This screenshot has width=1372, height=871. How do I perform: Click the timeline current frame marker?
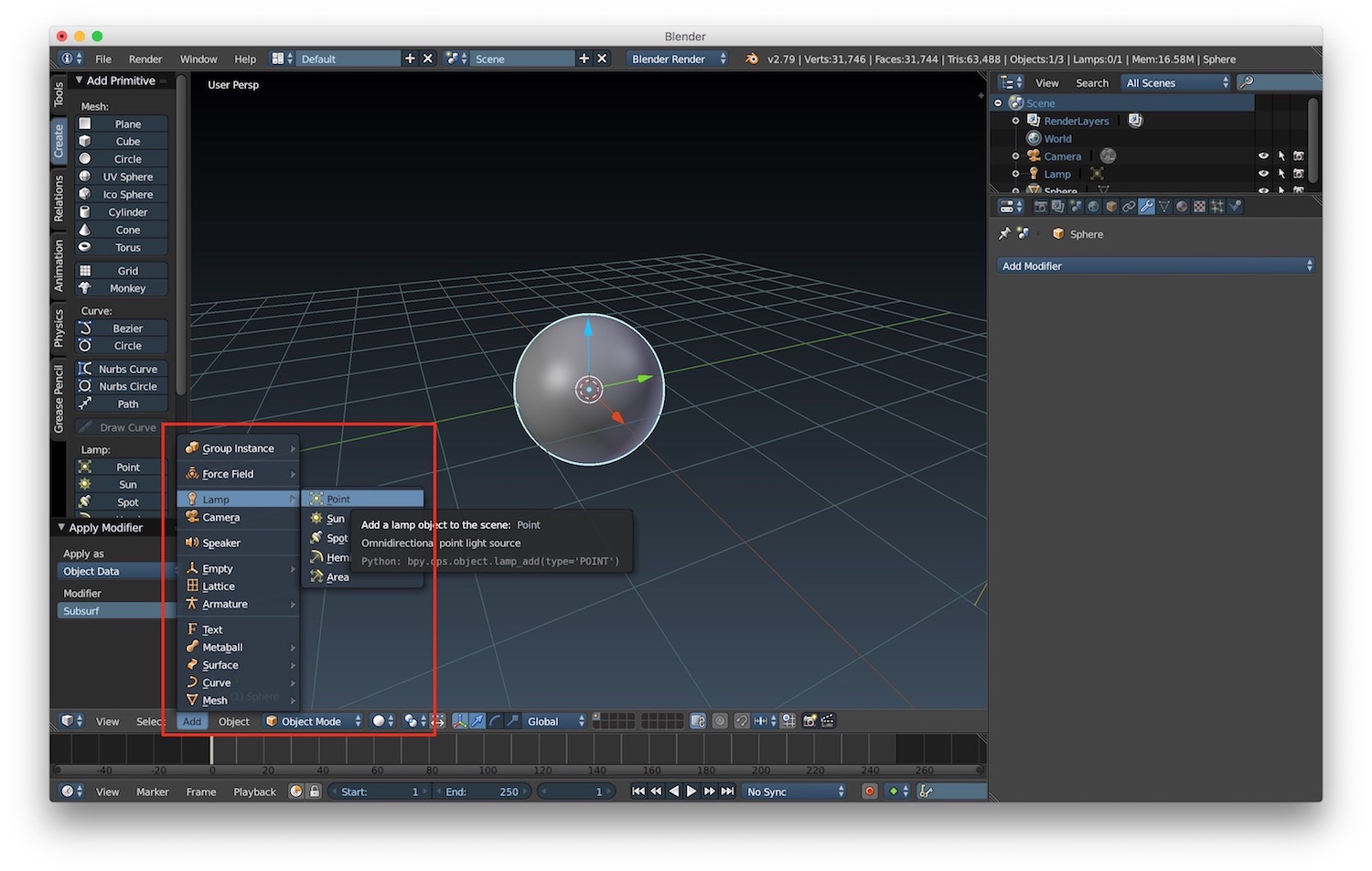(211, 749)
